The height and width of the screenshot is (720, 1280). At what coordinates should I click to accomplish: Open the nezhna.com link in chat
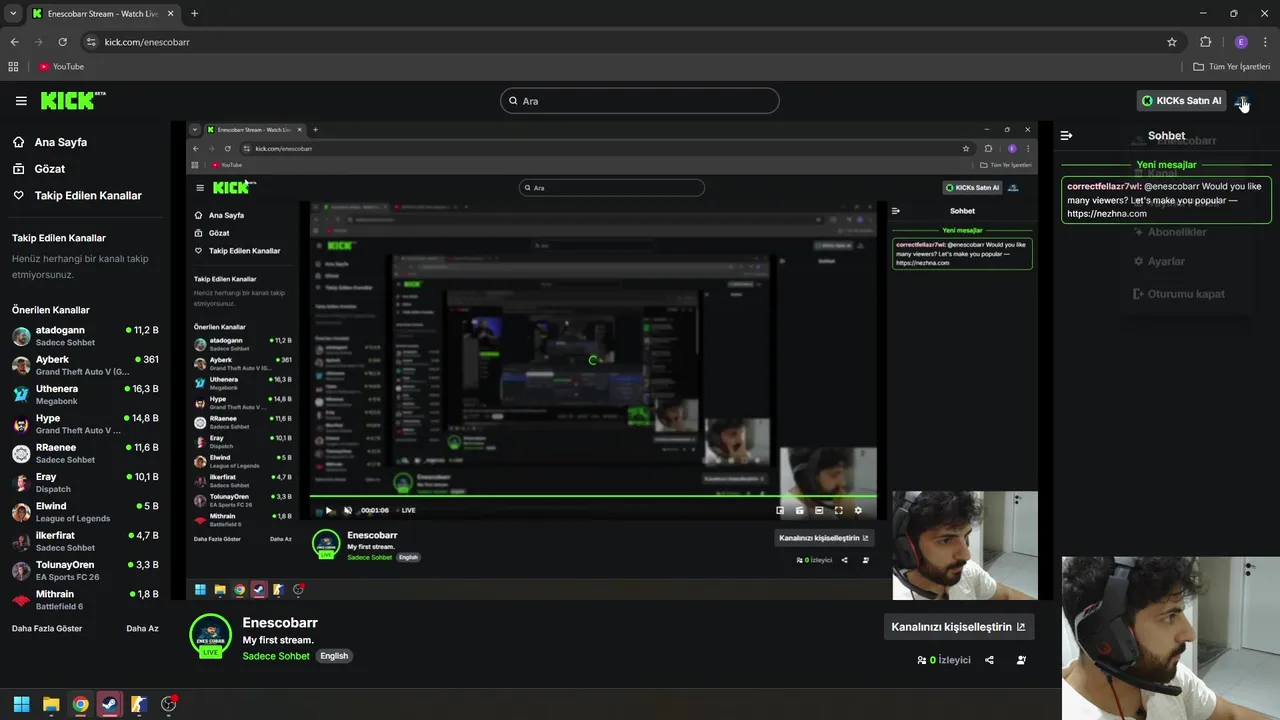pos(1107,214)
